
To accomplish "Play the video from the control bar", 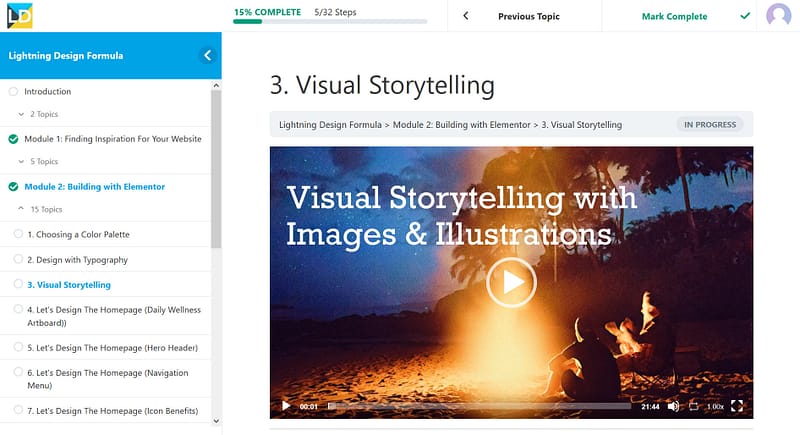I will pos(286,406).
